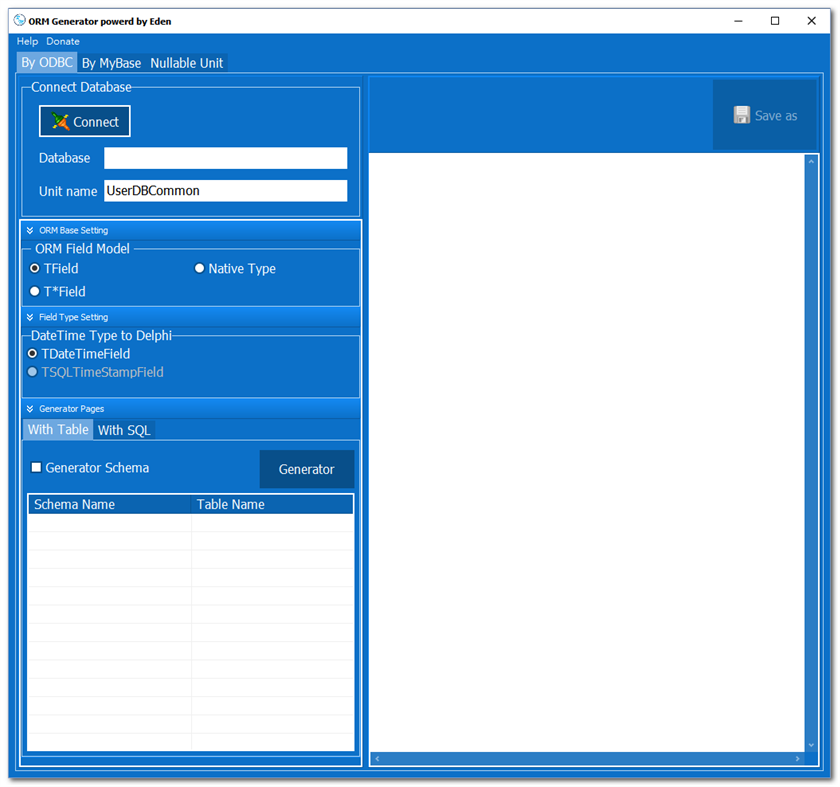840x787 pixels.
Task: Click the ORM Generator app icon in title bar
Action: [19, 20]
